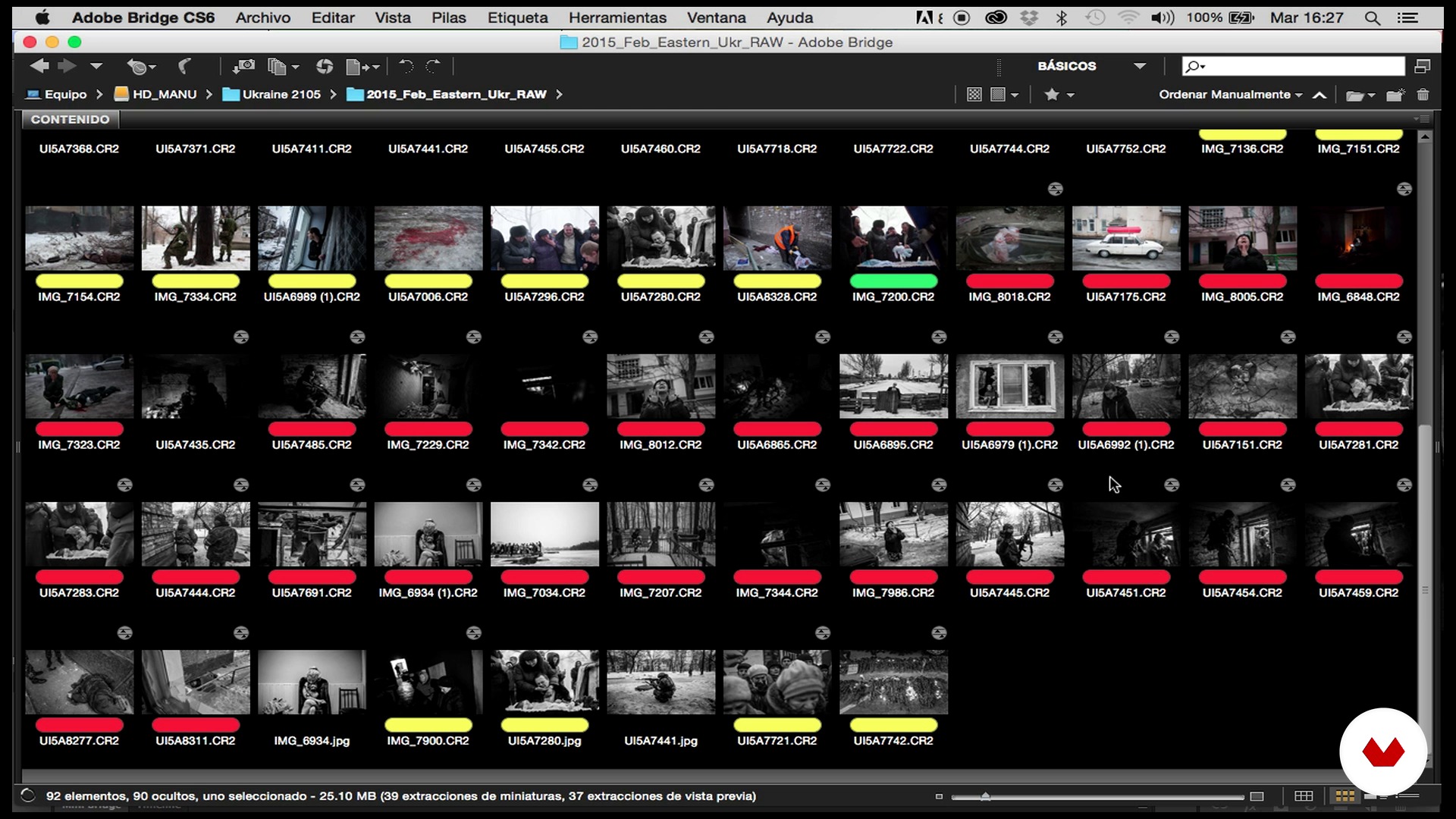Open the parent or favorites folder dropdown
The height and width of the screenshot is (819, 1456).
pos(96,67)
